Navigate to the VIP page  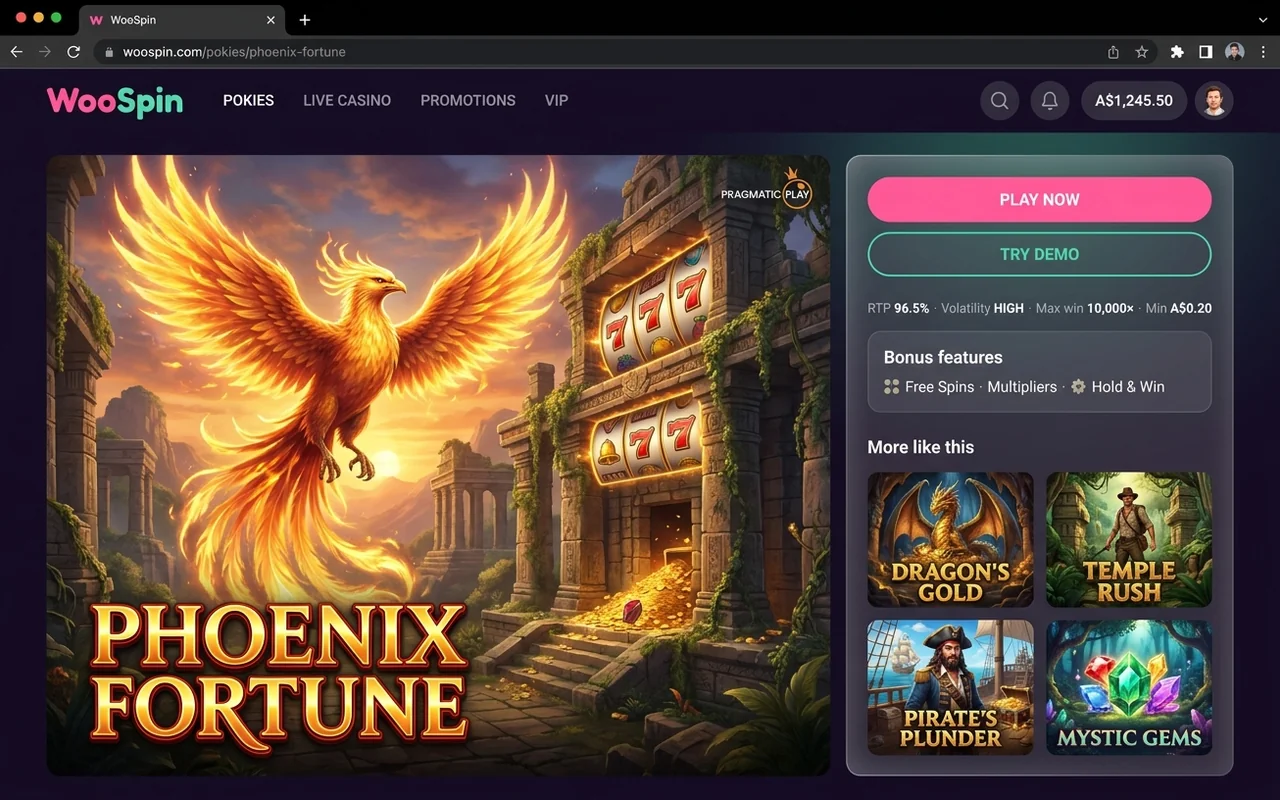point(556,101)
